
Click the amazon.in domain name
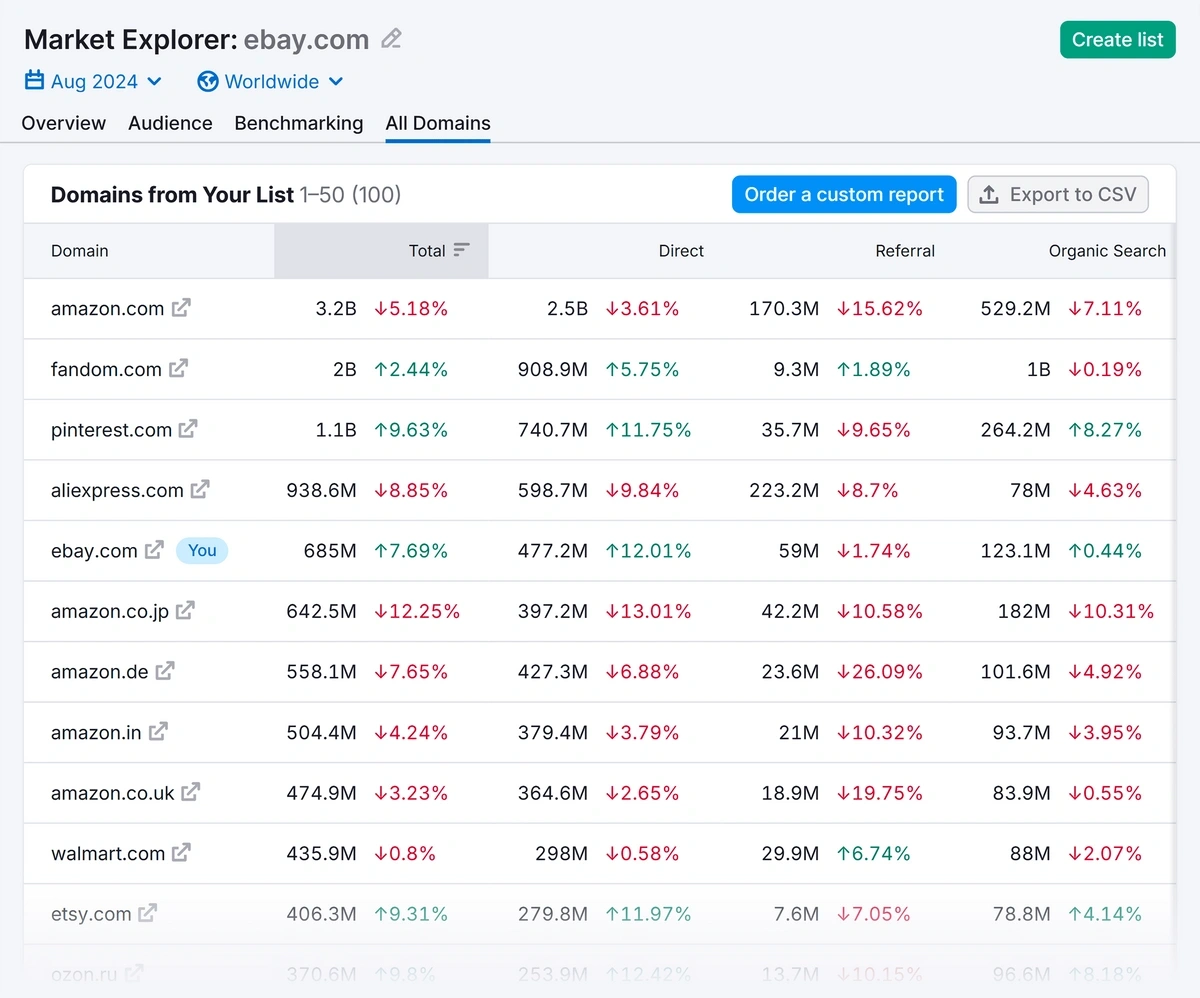click(x=96, y=732)
